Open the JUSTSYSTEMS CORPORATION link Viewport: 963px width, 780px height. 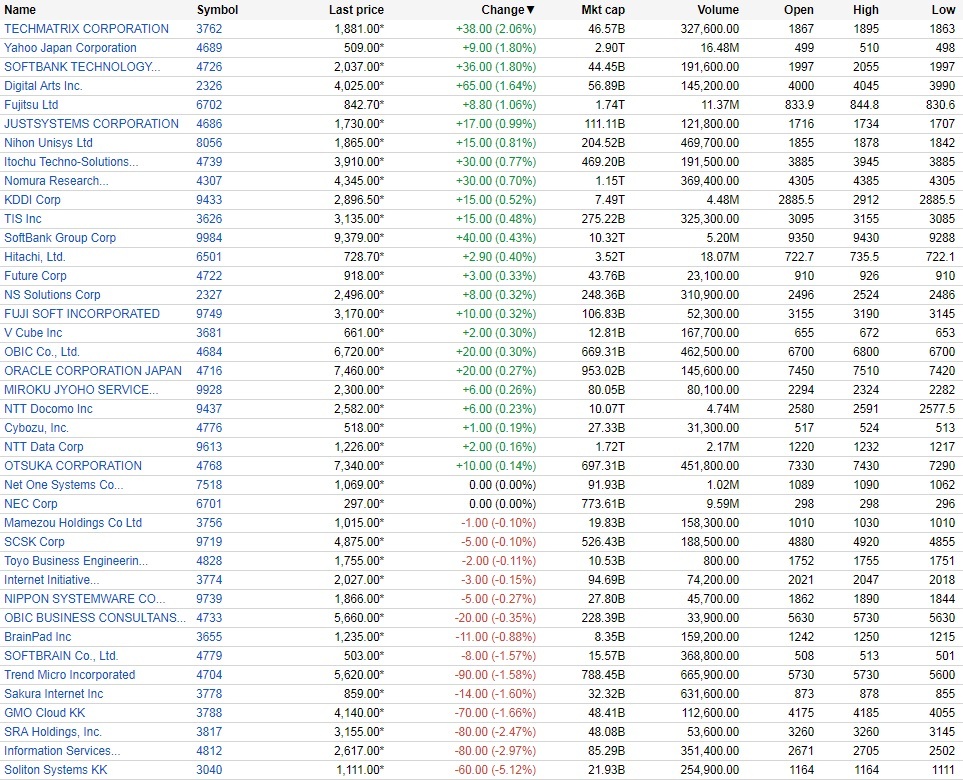[x=92, y=124]
